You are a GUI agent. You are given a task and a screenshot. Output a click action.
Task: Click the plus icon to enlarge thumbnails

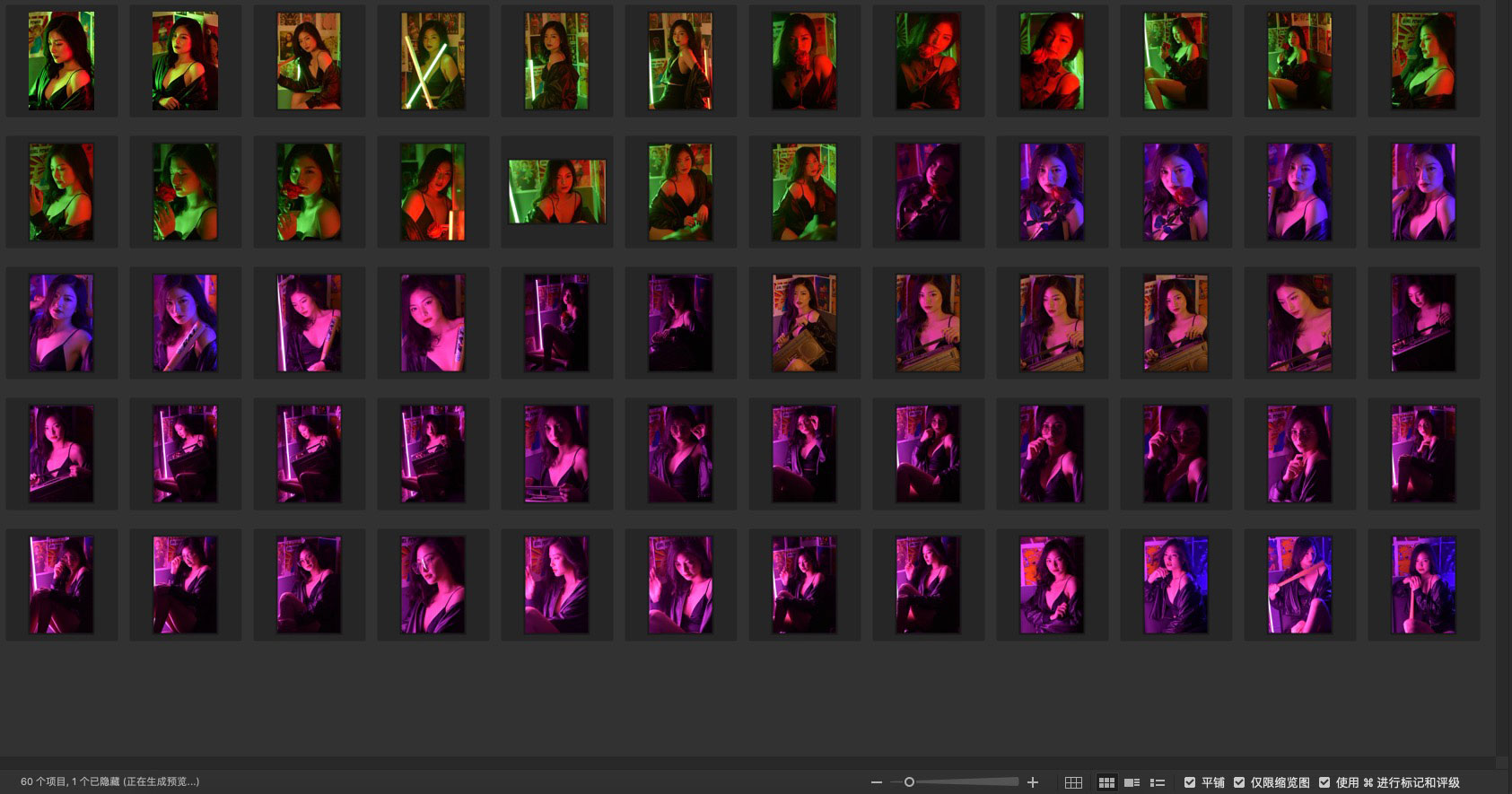[x=1033, y=782]
